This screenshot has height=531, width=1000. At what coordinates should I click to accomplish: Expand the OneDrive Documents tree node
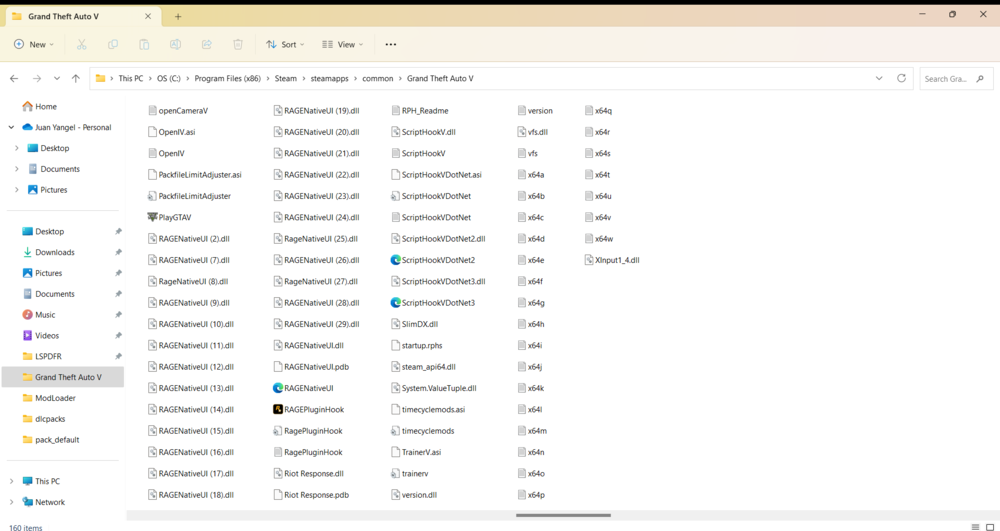click(x=17, y=169)
